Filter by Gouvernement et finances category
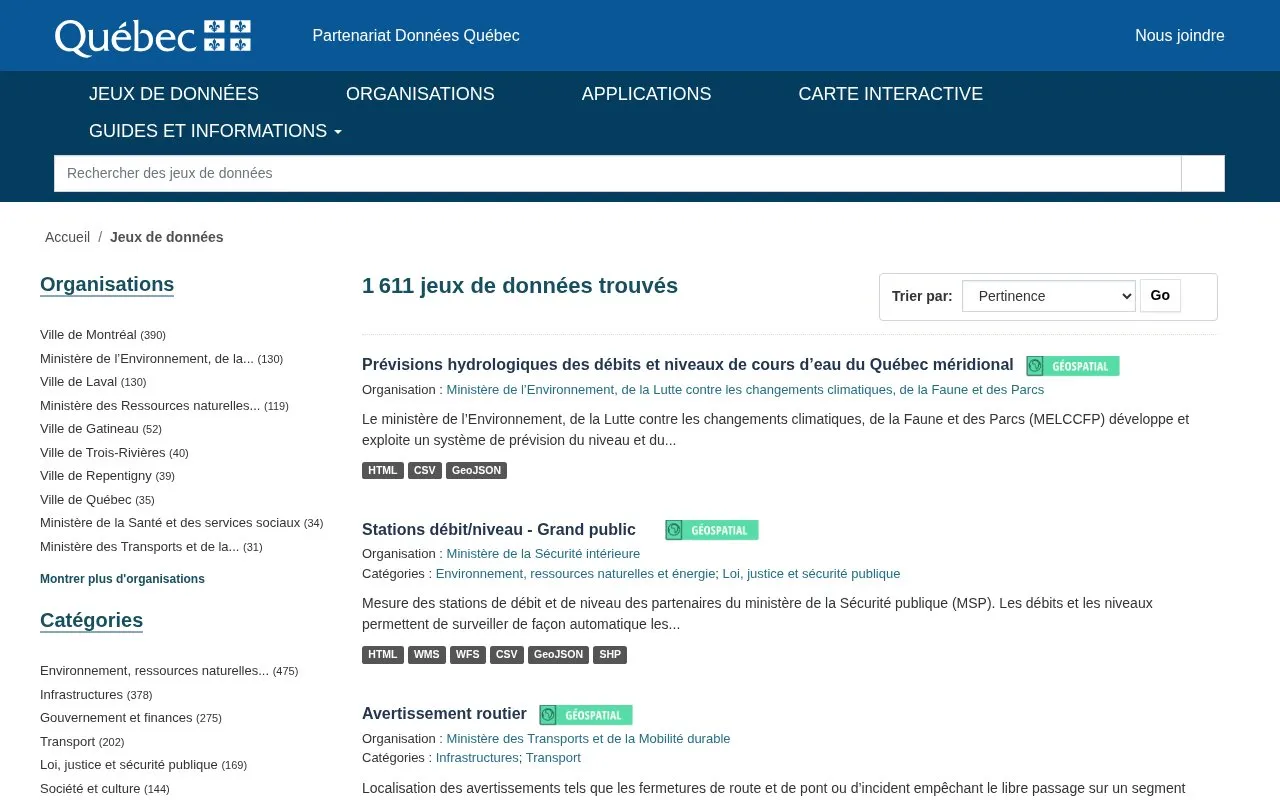This screenshot has width=1280, height=800. (131, 718)
